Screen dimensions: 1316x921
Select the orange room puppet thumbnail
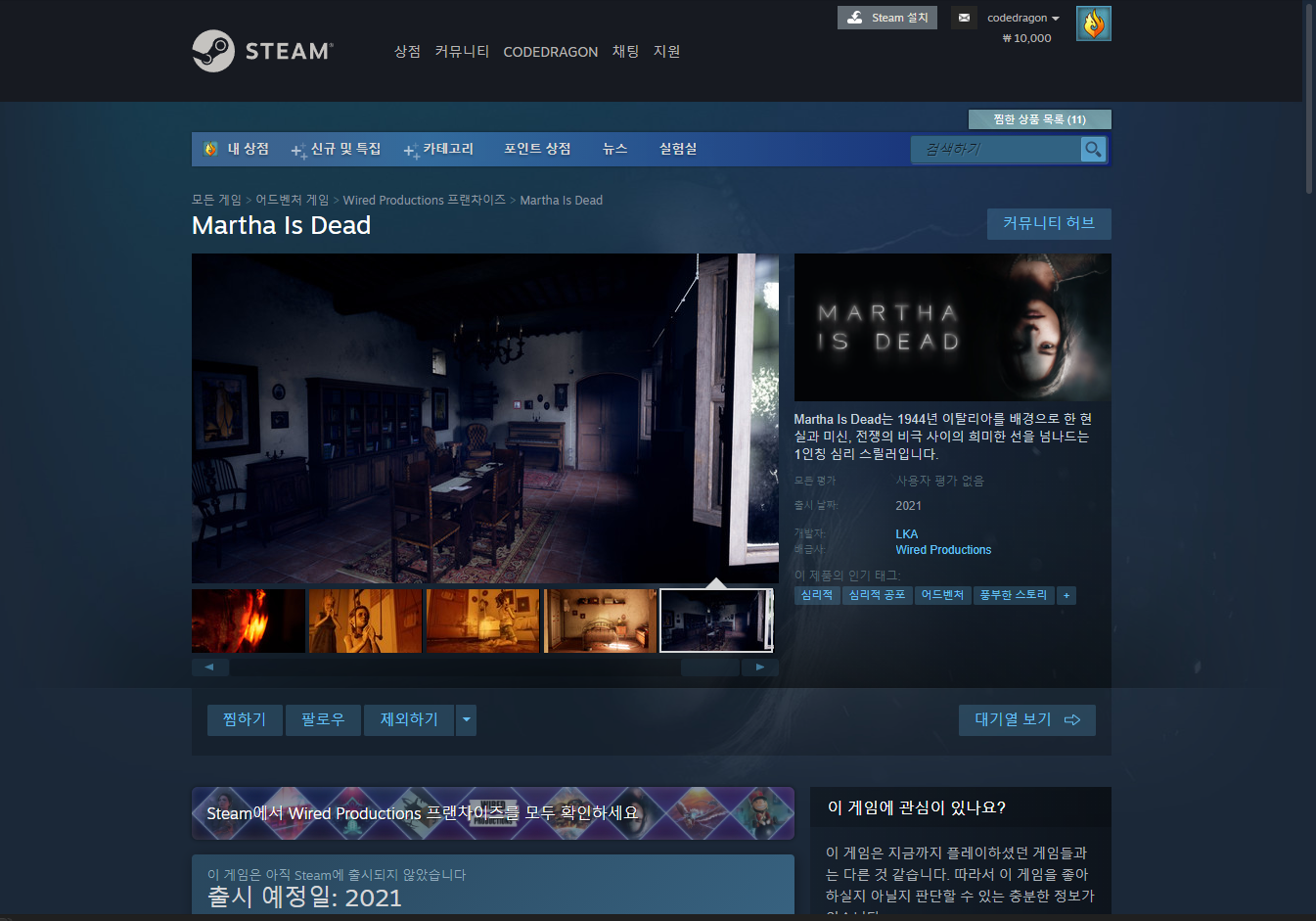(x=482, y=621)
